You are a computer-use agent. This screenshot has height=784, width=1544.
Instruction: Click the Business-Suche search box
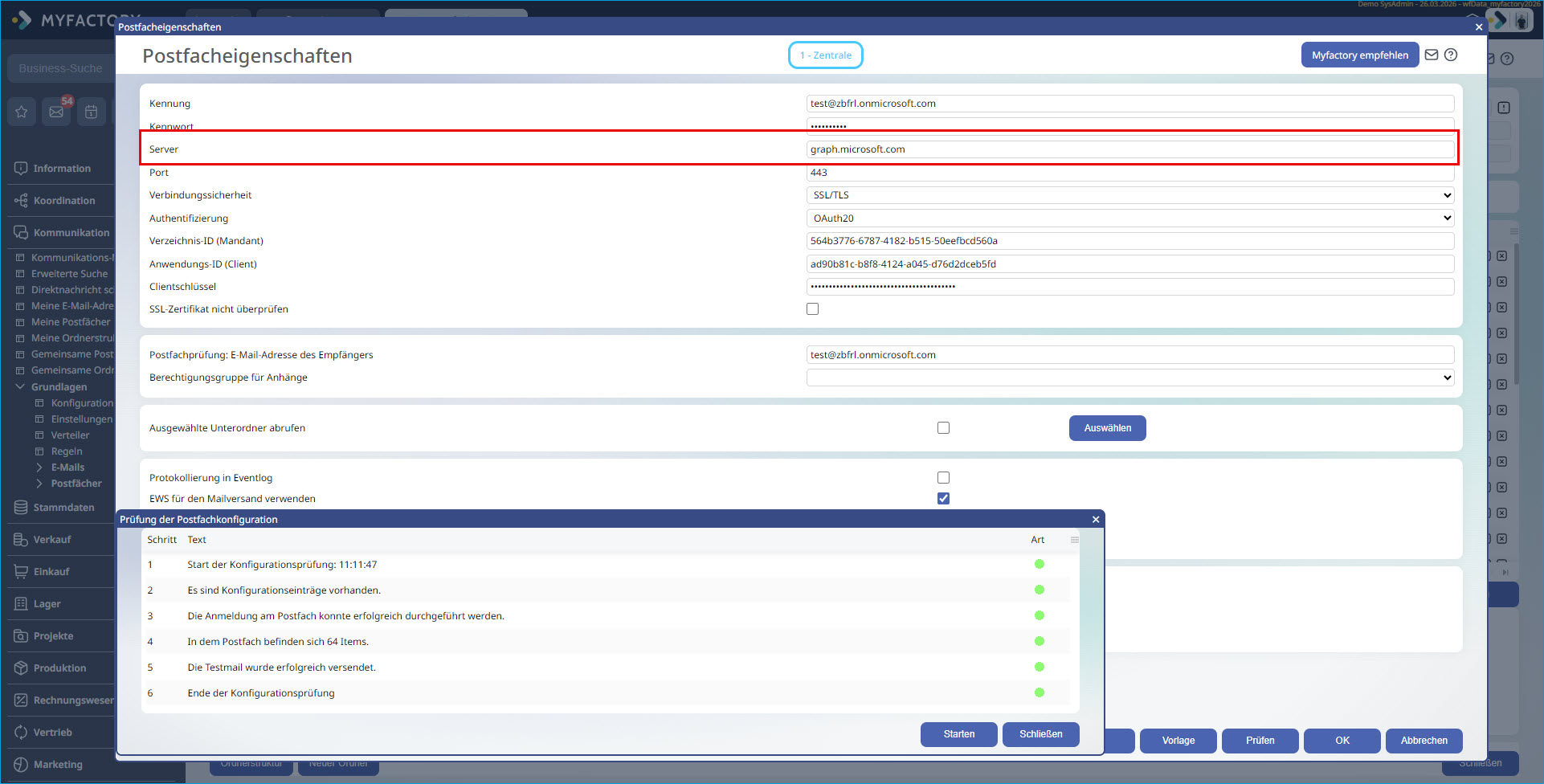point(60,69)
